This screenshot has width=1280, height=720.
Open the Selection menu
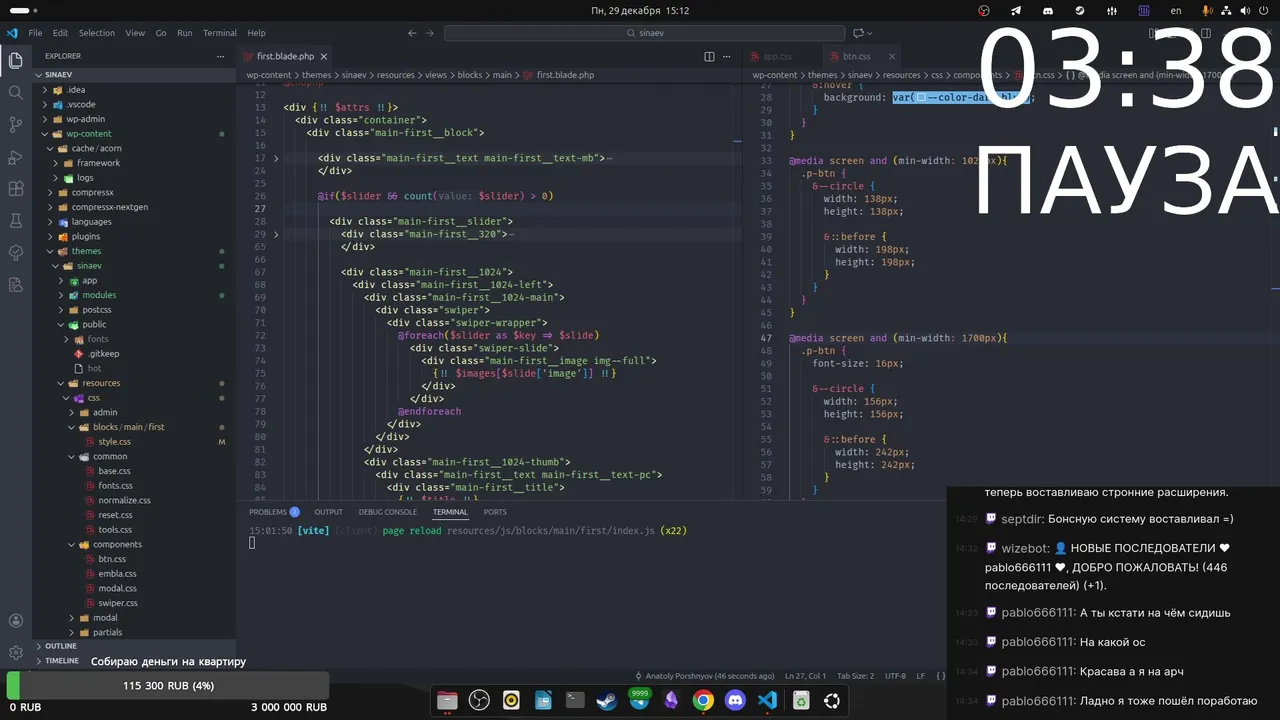click(x=97, y=33)
